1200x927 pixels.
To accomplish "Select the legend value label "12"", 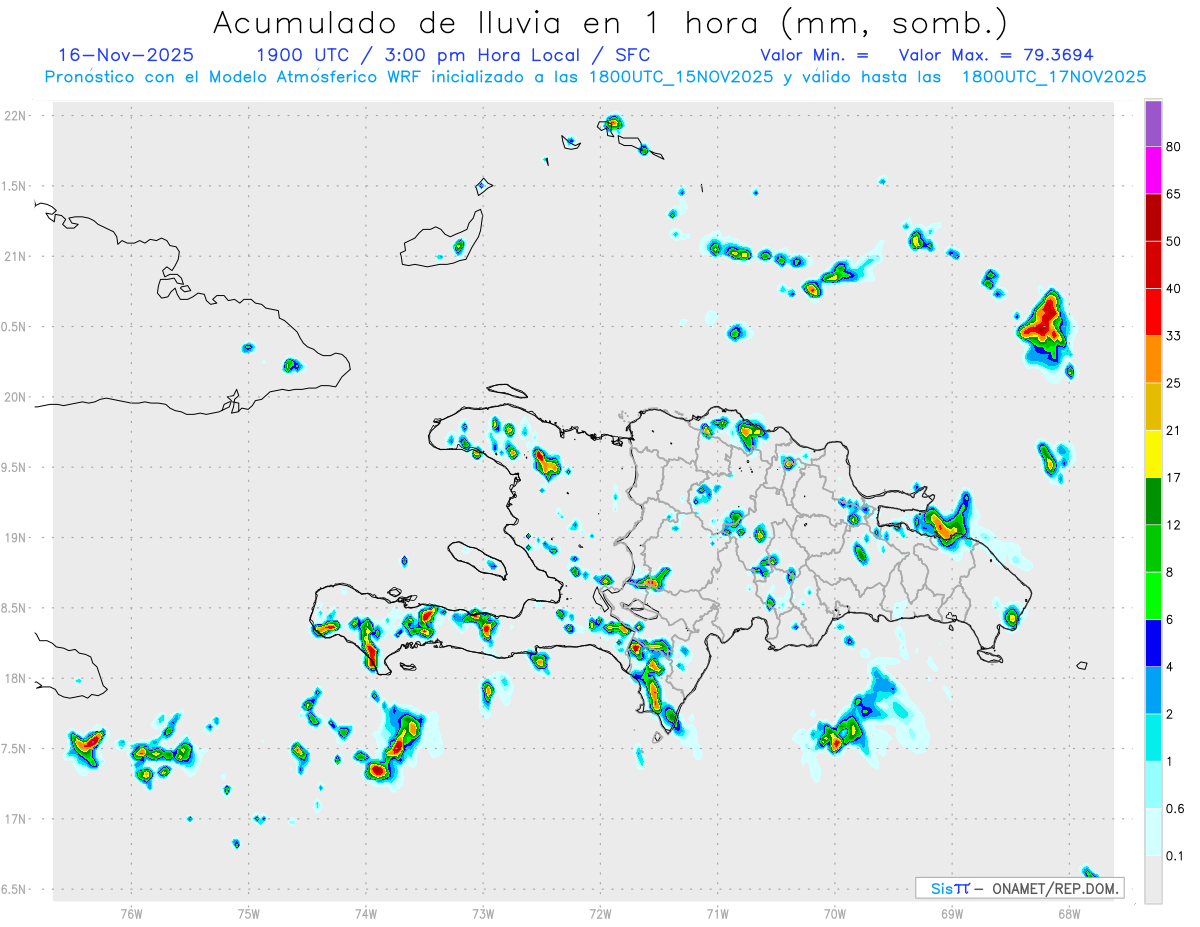I will point(1174,525).
